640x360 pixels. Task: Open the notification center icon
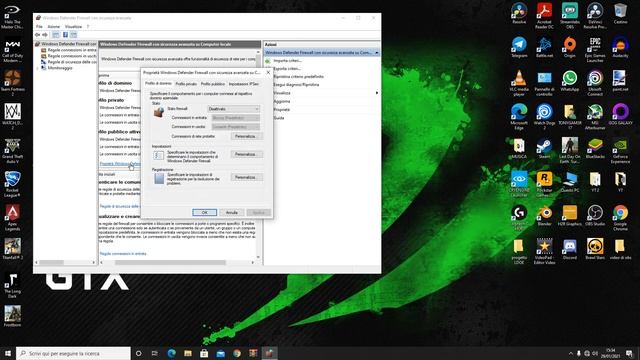pyautogui.click(x=629, y=353)
